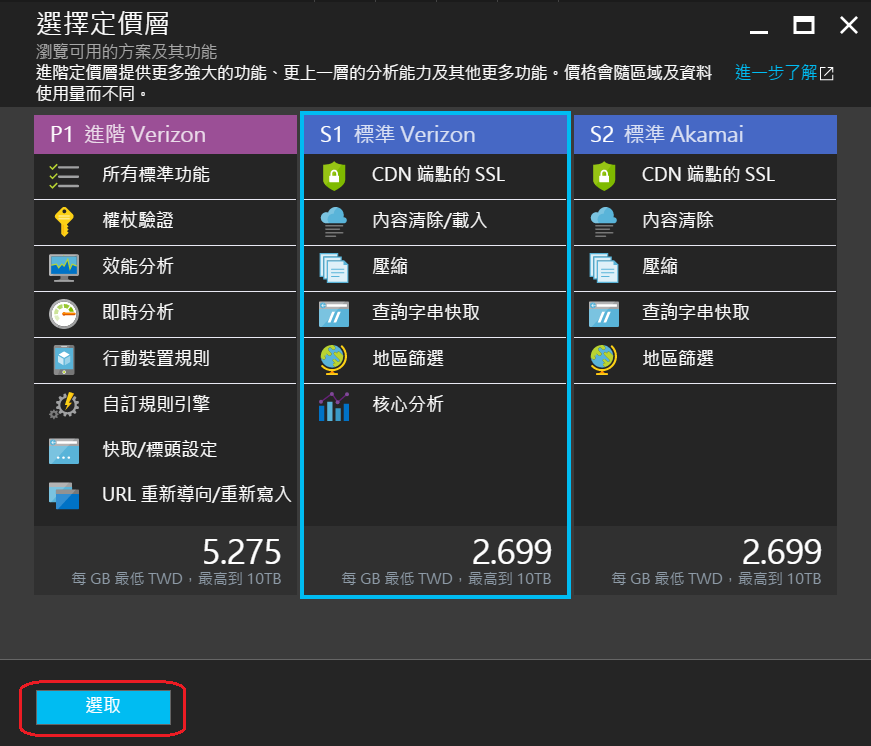Click the key icon for 權杖驗證
This screenshot has width=871, height=746.
pos(64,222)
